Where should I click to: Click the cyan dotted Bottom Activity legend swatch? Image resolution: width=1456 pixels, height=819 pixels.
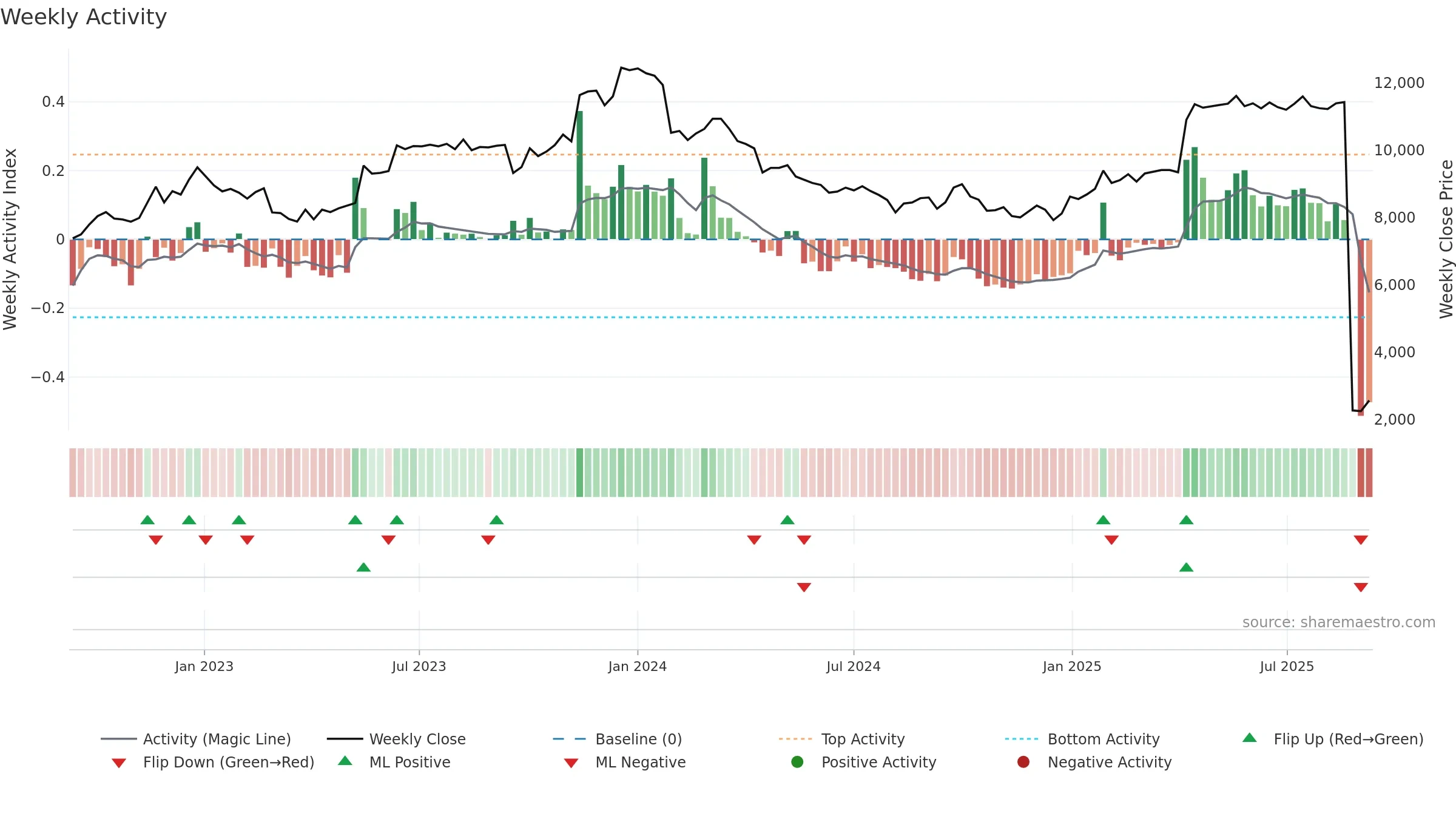(1022, 739)
